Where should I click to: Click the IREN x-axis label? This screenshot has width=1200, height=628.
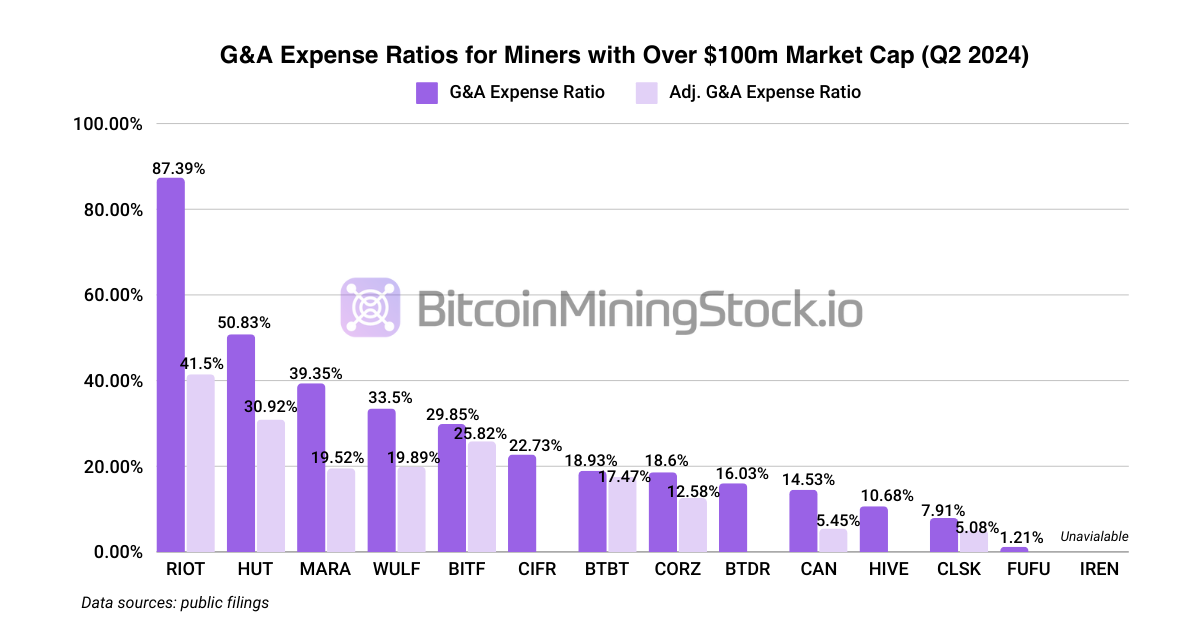pyautogui.click(x=1099, y=570)
